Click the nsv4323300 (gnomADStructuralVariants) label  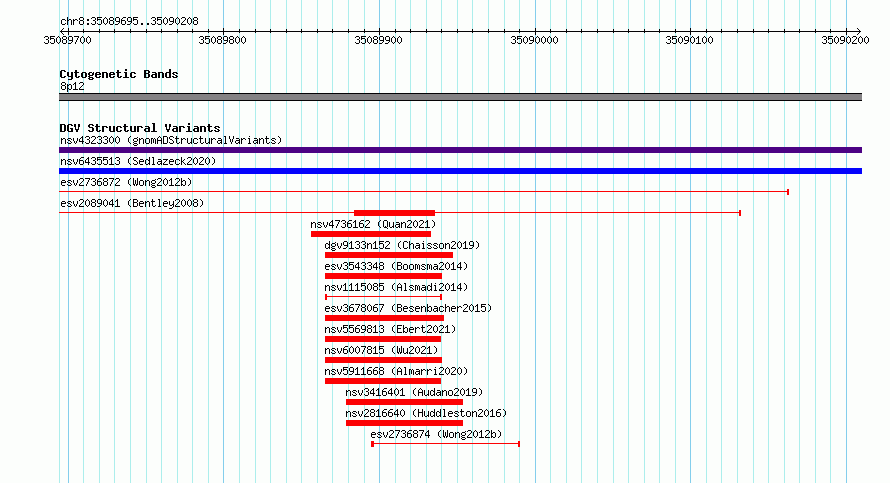pos(171,140)
